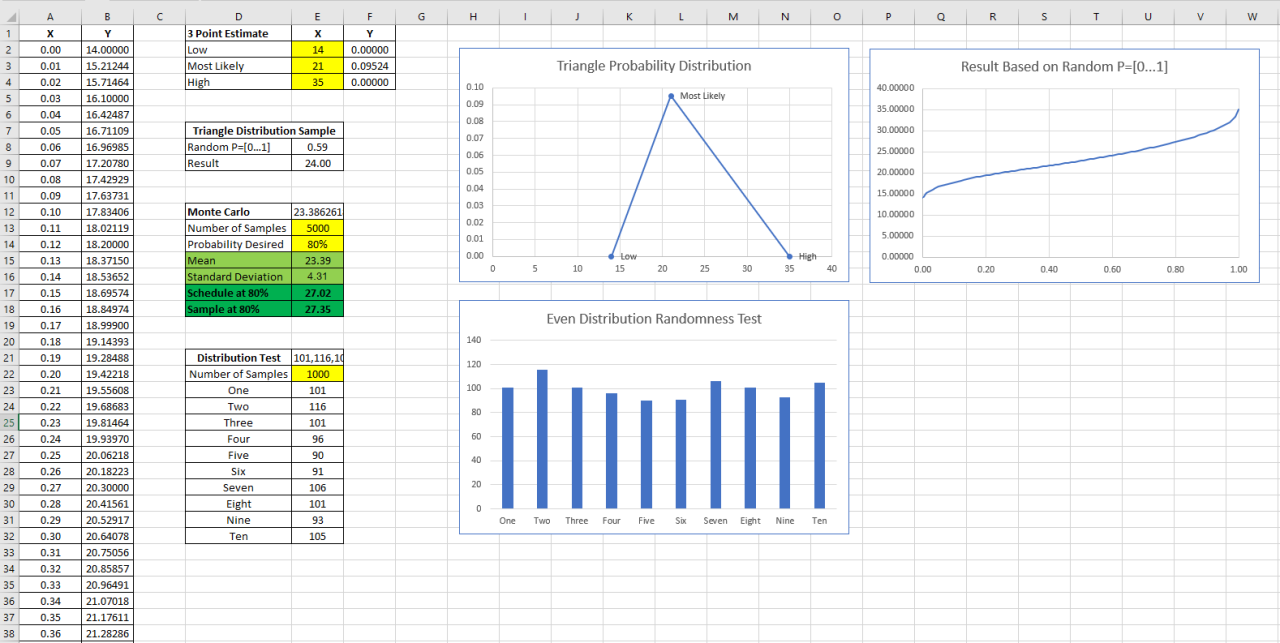
Task: Select column header B
Action: point(107,15)
